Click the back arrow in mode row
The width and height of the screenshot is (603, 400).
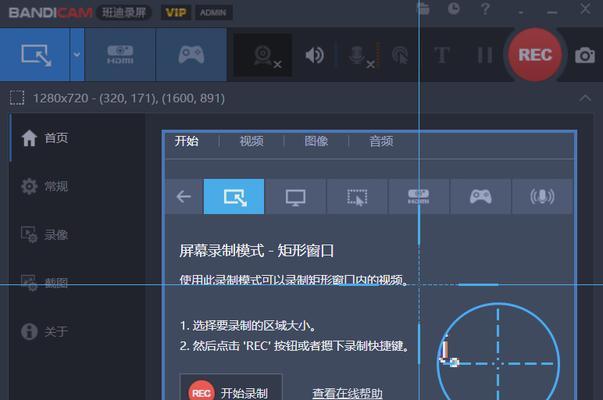click(184, 197)
